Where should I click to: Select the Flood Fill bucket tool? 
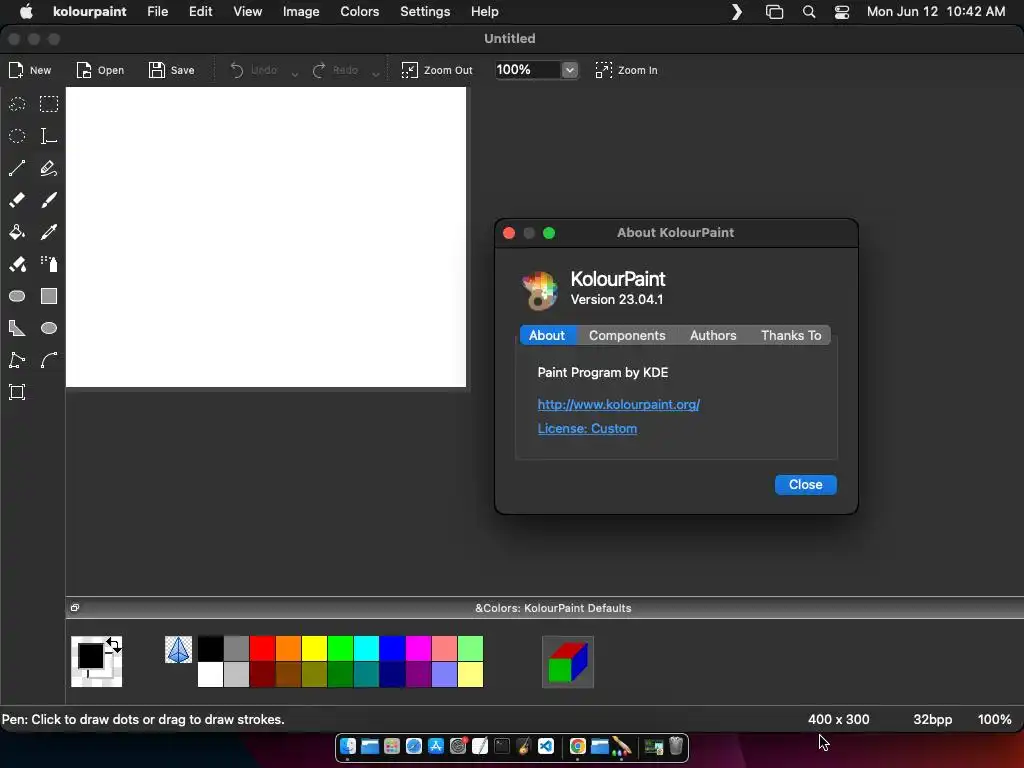[17, 232]
